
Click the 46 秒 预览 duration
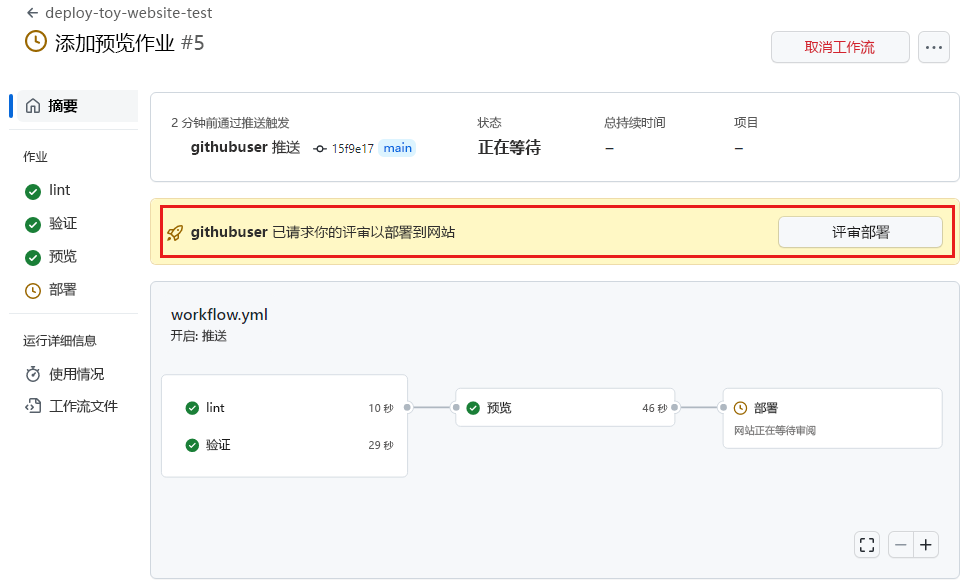pos(654,409)
